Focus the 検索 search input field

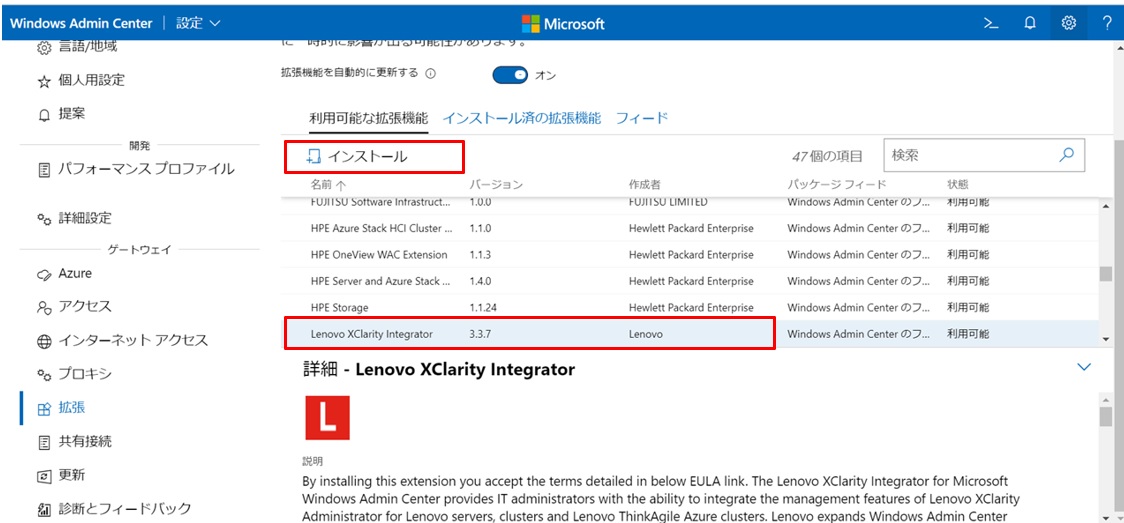tap(970, 155)
